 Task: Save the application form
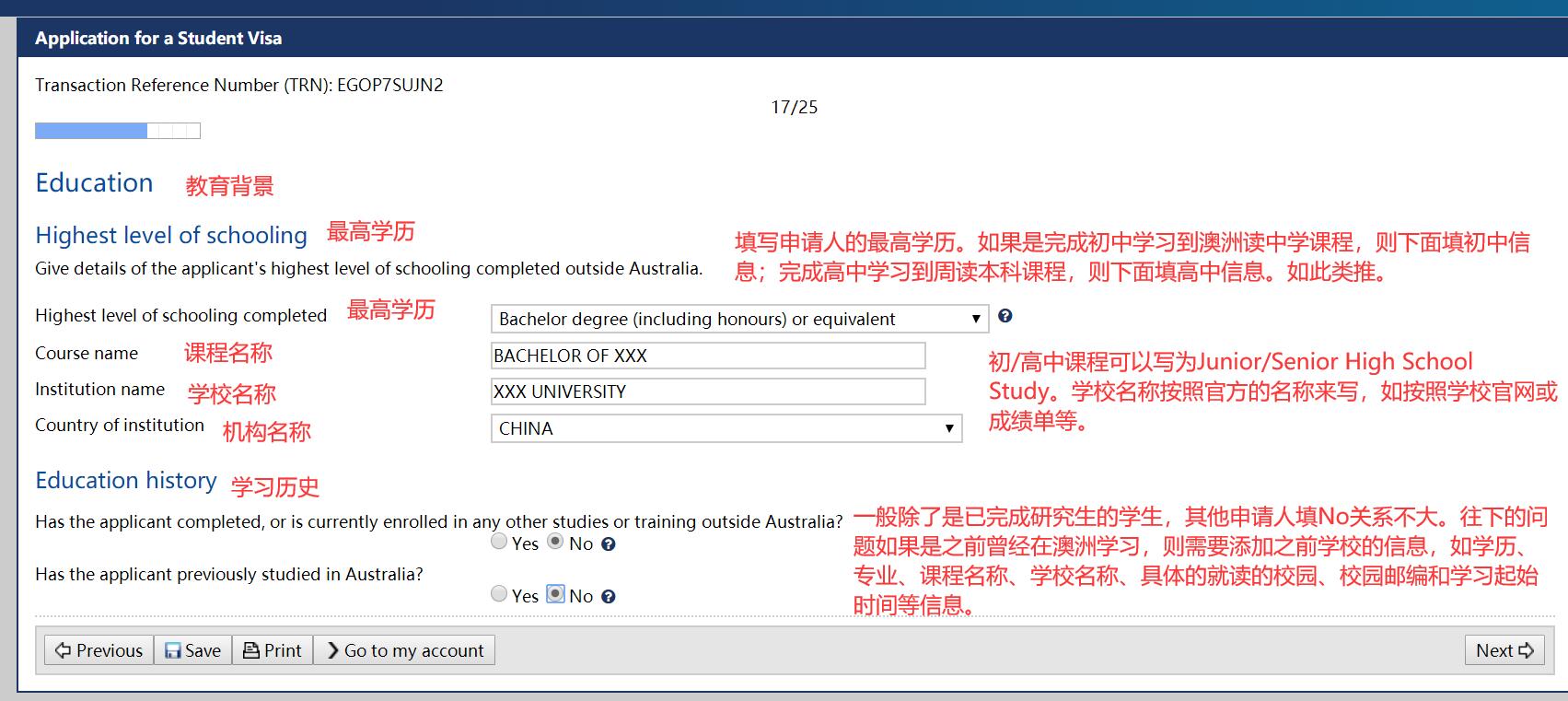click(193, 650)
